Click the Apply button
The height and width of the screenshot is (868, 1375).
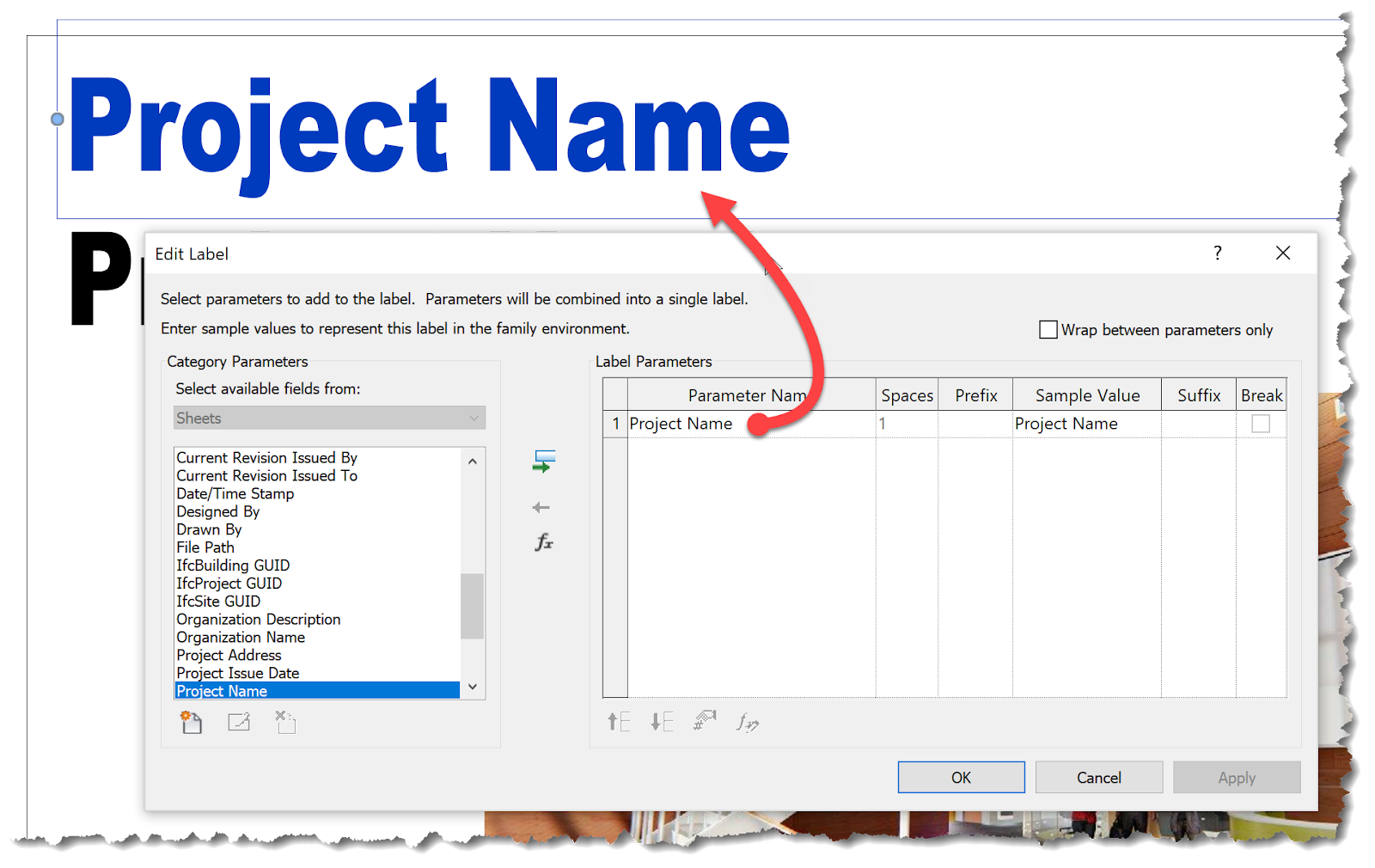(x=1236, y=777)
